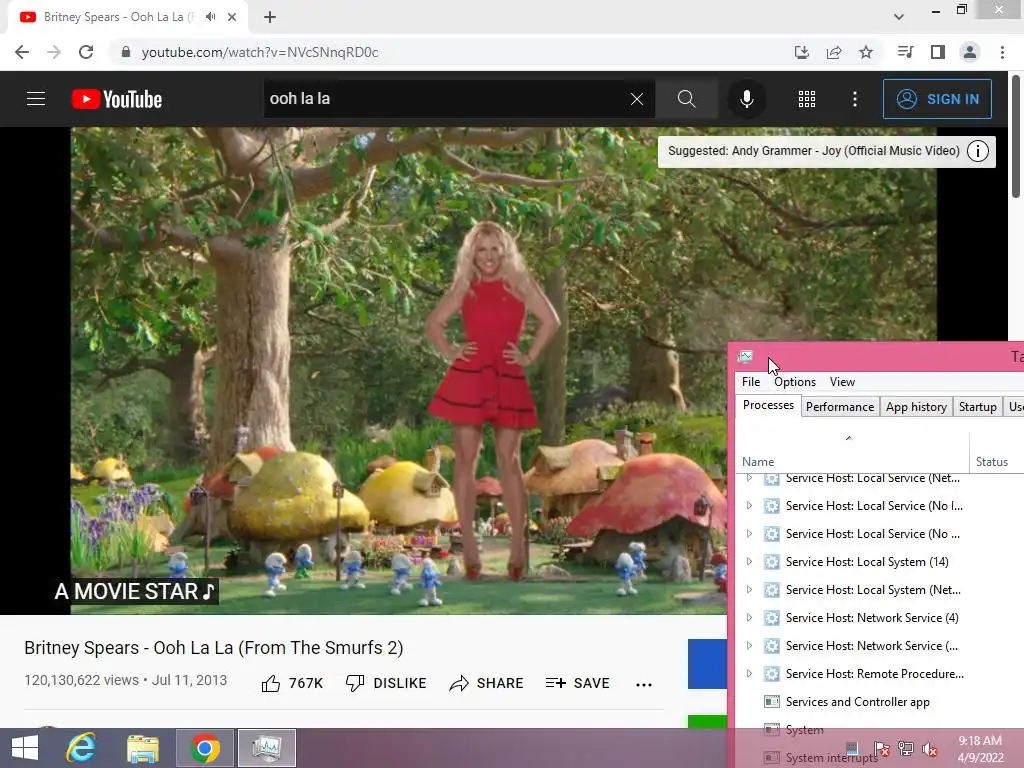Open the suggested video info icon
The width and height of the screenshot is (1024, 768).
click(x=978, y=151)
